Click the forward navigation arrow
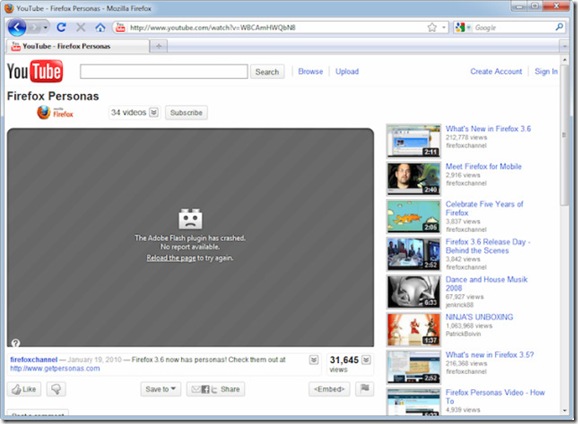This screenshot has height=424, width=578. pos(34,27)
